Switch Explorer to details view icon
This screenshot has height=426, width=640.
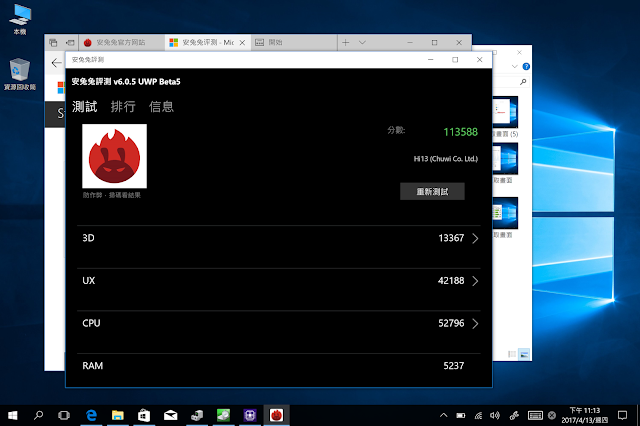[x=512, y=354]
